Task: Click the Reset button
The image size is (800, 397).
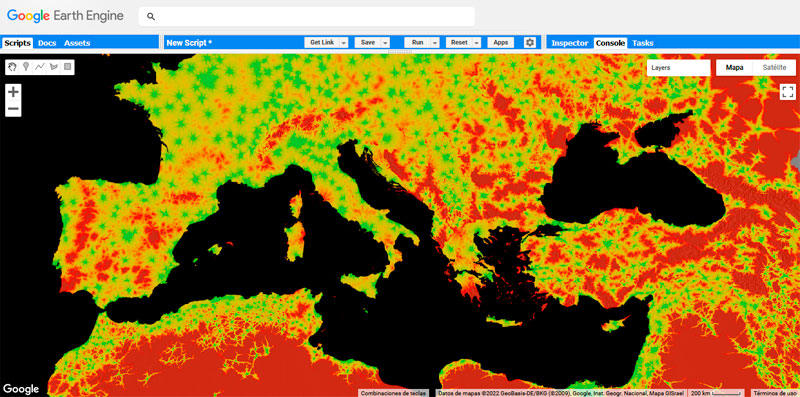Action: click(x=459, y=43)
